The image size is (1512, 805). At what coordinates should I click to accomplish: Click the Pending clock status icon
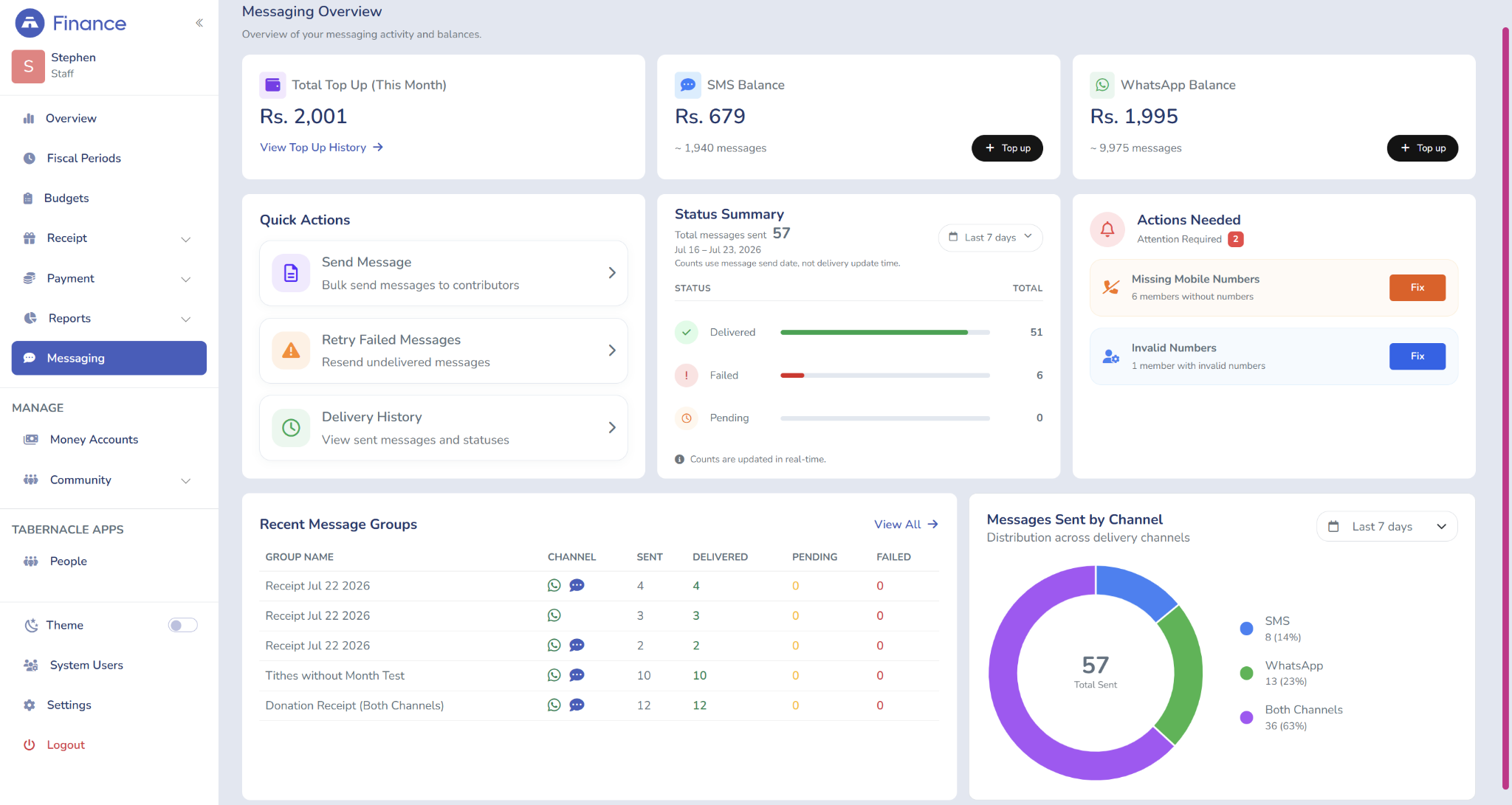pos(686,418)
